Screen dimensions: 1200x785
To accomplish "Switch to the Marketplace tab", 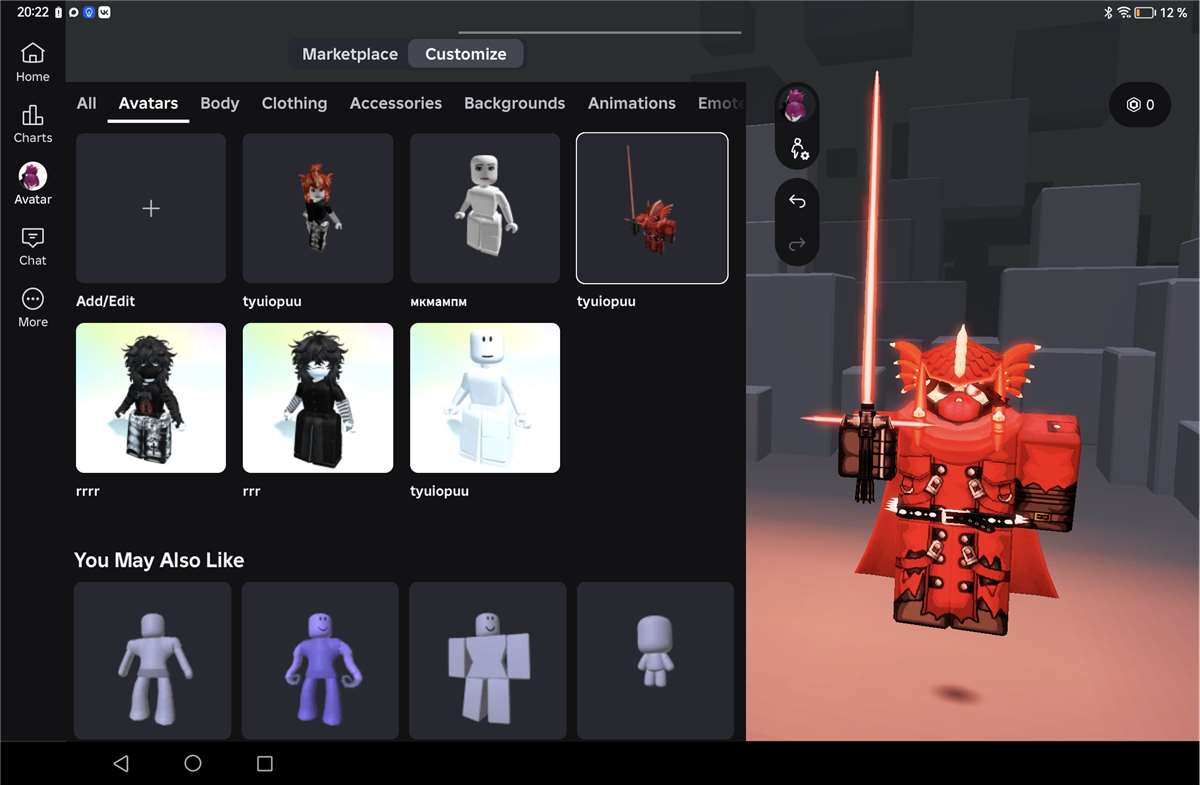I will tap(350, 54).
